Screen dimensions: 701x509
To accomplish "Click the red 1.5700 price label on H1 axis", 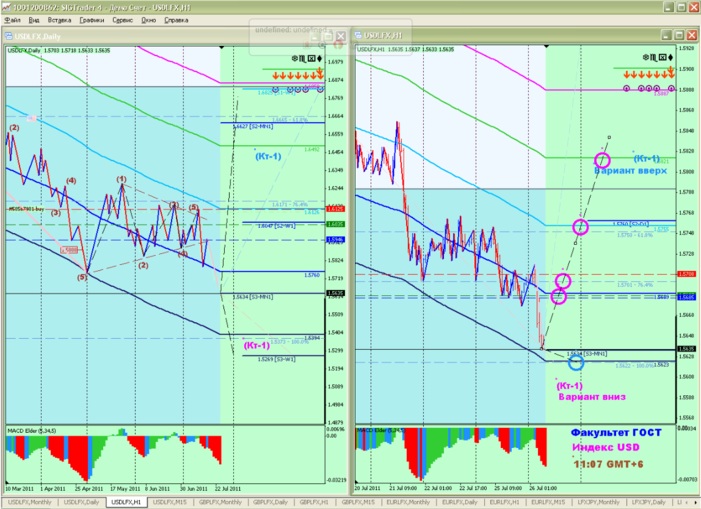I will pos(685,273).
